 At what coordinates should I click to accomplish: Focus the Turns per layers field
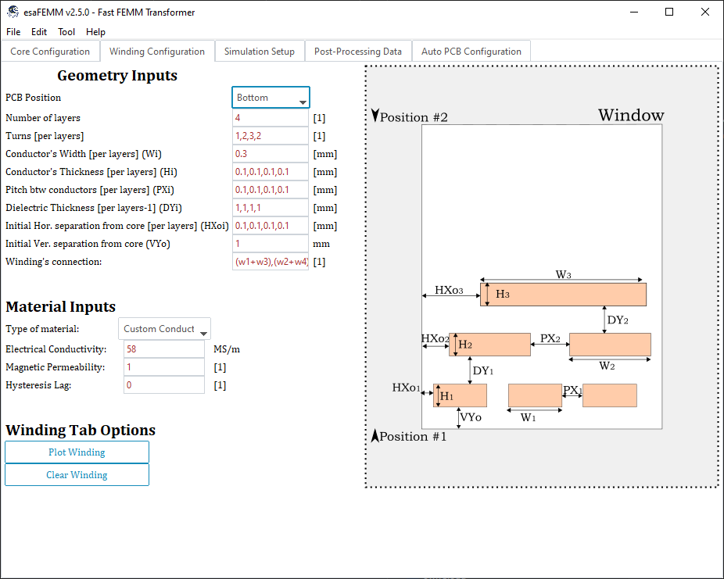tap(270, 136)
